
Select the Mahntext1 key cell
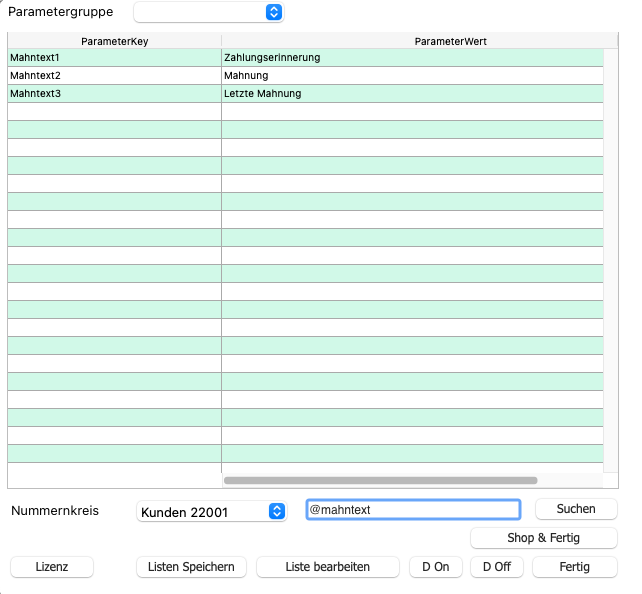click(115, 58)
